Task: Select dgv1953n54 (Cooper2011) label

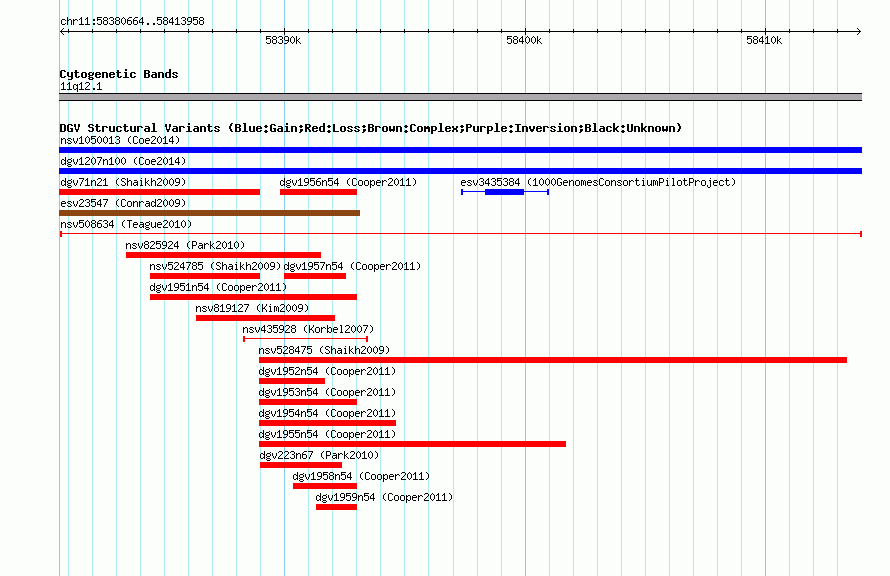Action: pos(327,392)
